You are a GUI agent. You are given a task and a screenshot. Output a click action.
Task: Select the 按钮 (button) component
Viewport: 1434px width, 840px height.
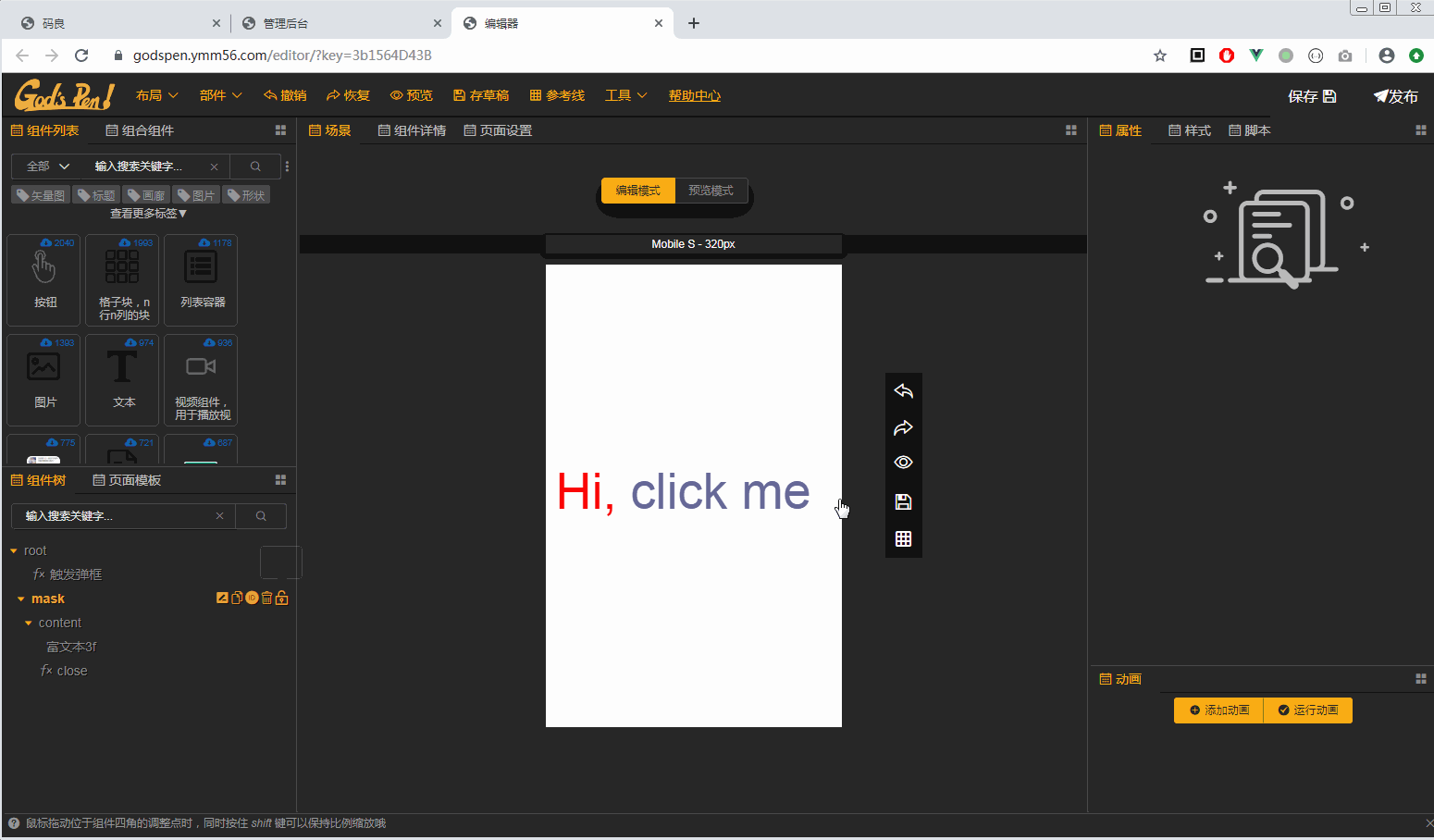click(x=43, y=280)
